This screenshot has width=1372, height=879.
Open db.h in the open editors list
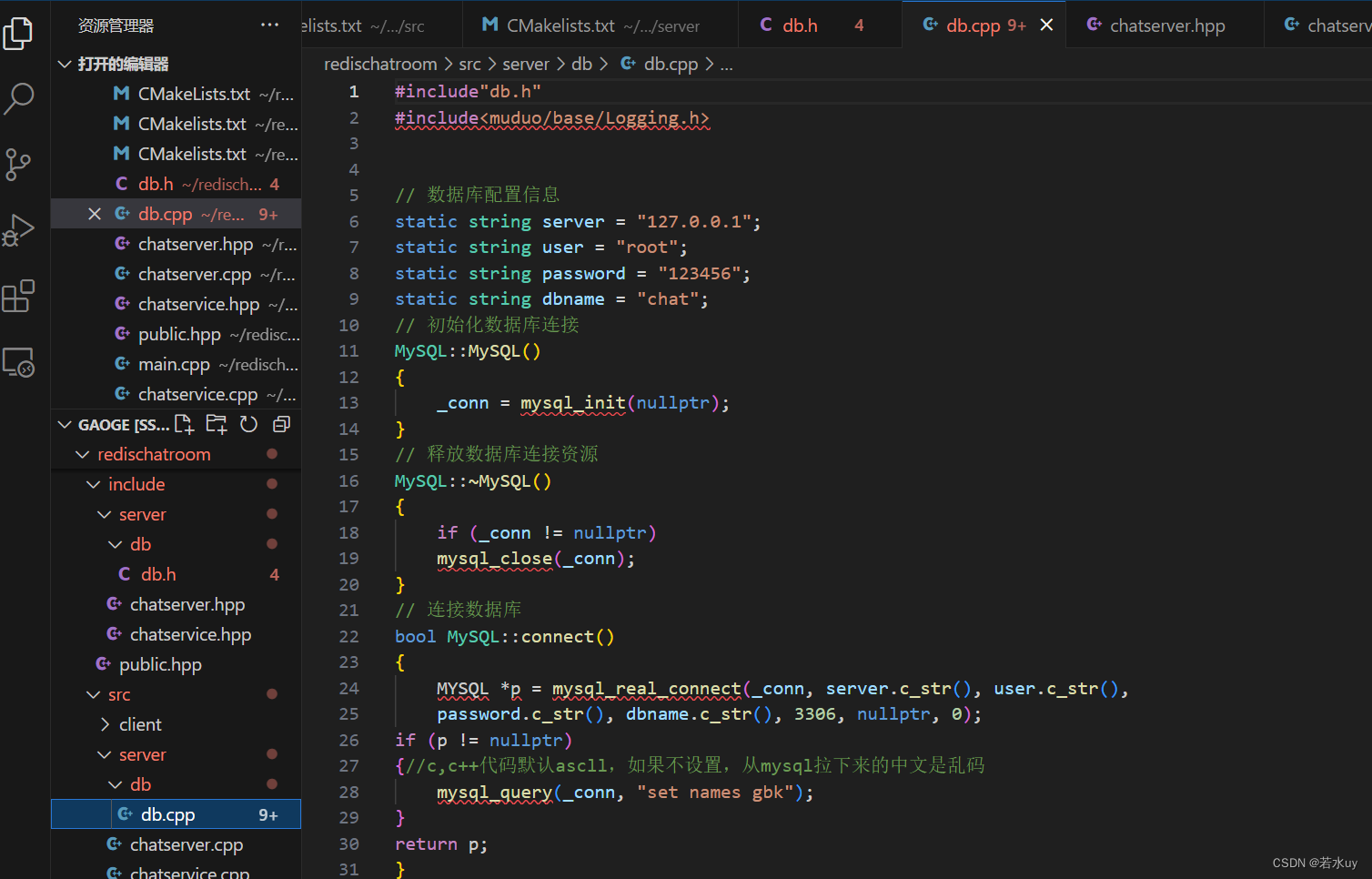176,184
